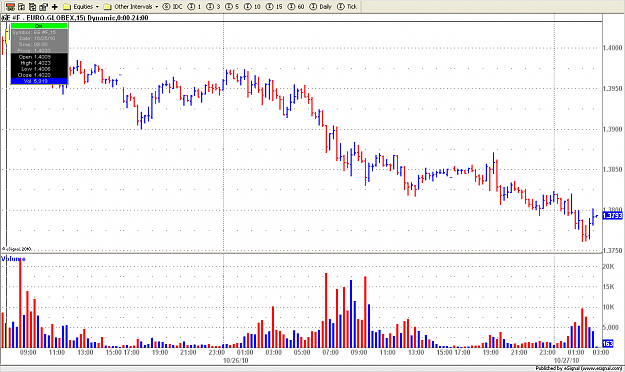625x372 pixels.
Task: Click the second toolbar icon with arrows
Action: tap(22, 7)
